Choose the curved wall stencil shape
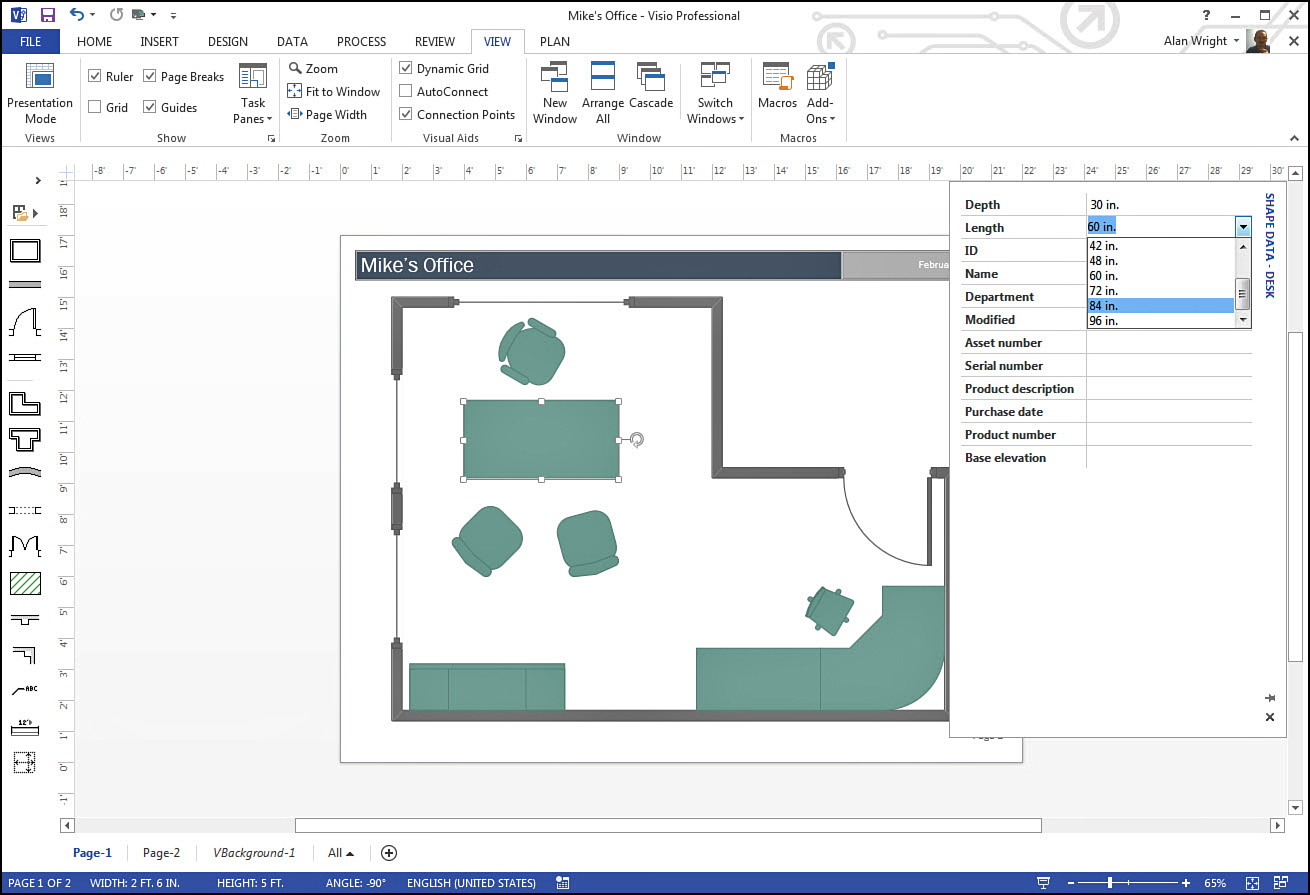Viewport: 1310px width, 895px height. (25, 472)
